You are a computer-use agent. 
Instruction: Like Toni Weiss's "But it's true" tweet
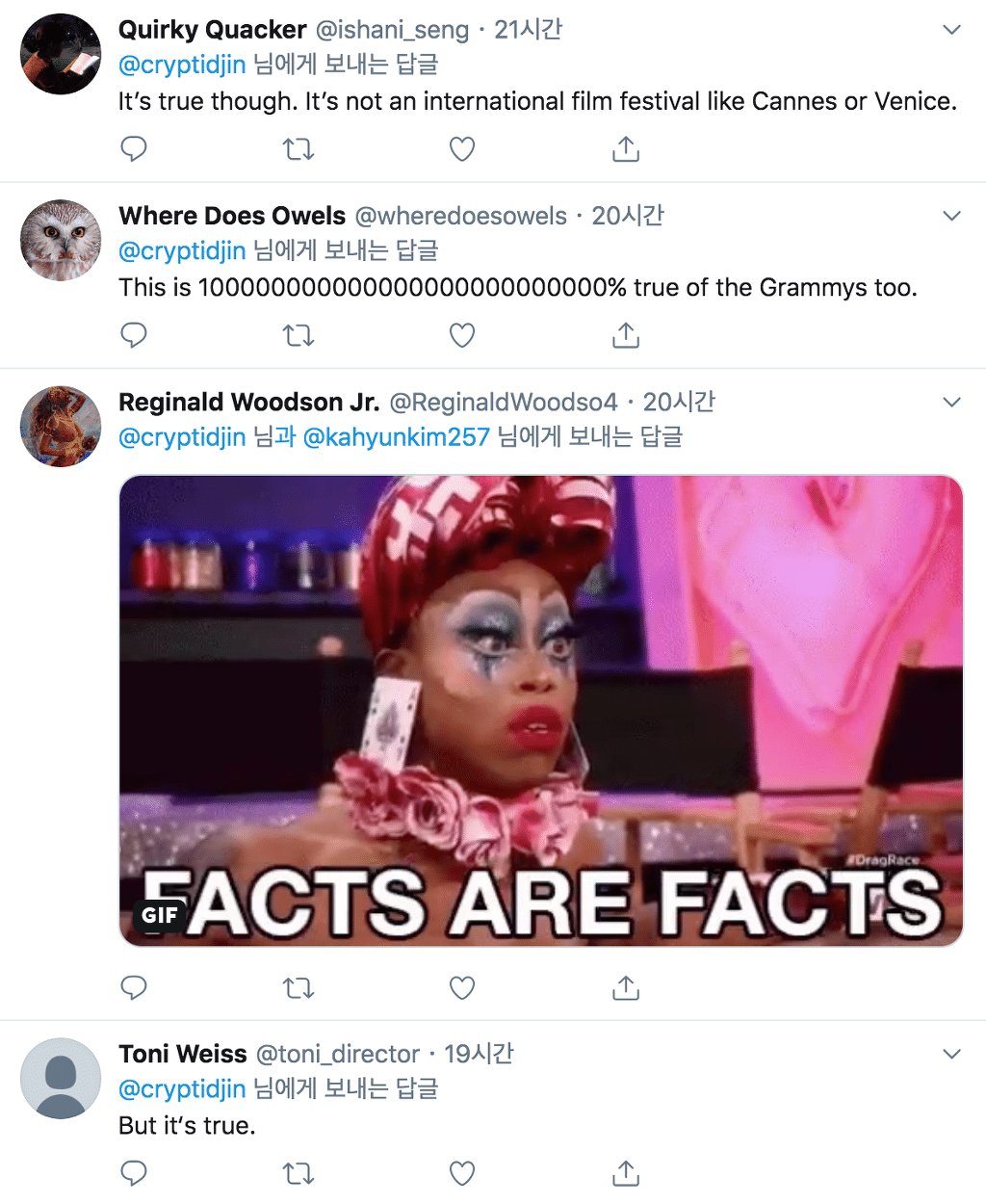tap(462, 1173)
